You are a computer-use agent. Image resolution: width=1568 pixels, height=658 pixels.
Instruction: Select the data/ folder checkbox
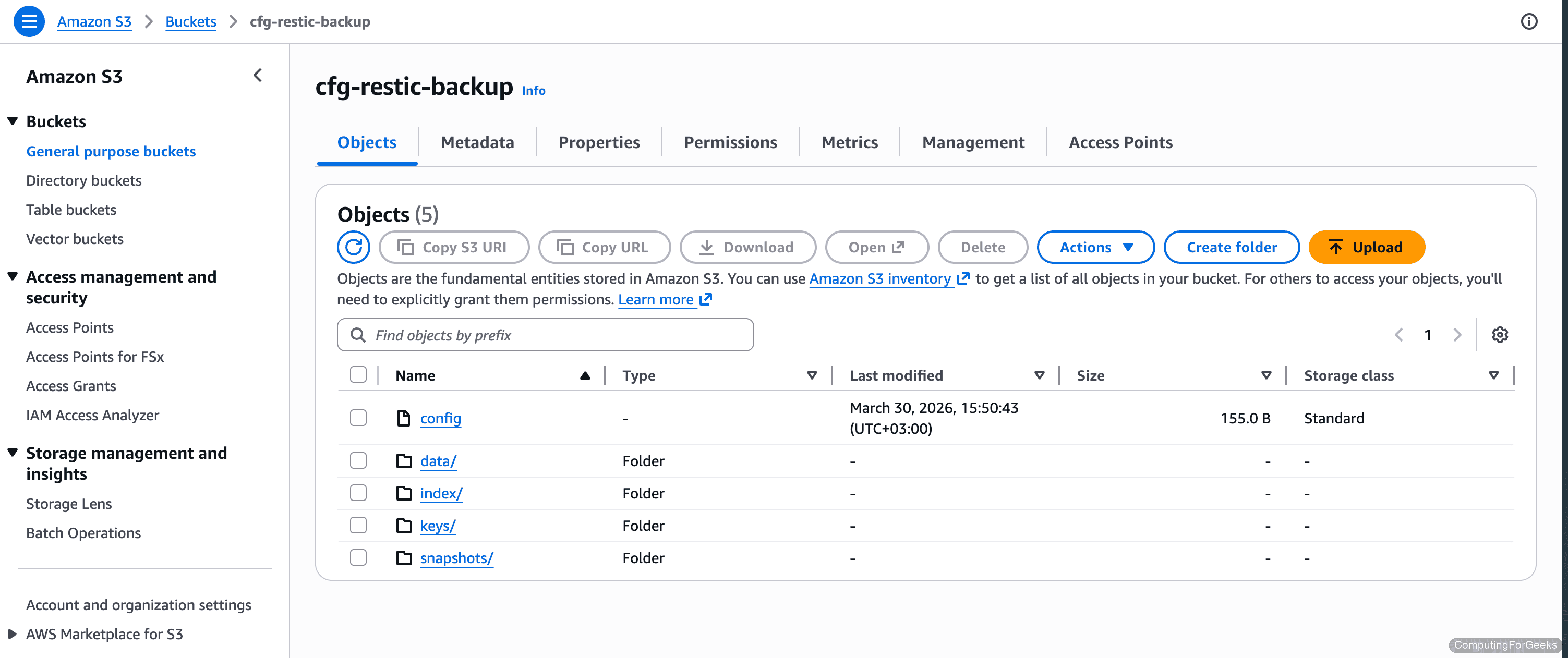coord(358,461)
